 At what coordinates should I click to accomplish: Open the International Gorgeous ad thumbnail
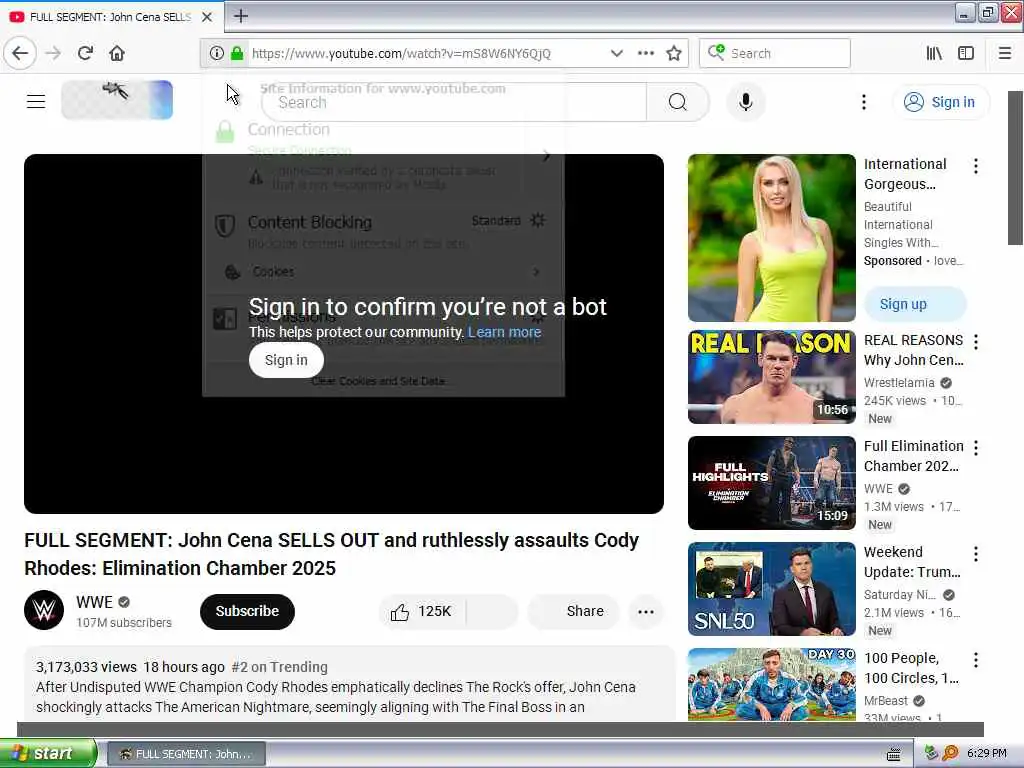point(771,238)
